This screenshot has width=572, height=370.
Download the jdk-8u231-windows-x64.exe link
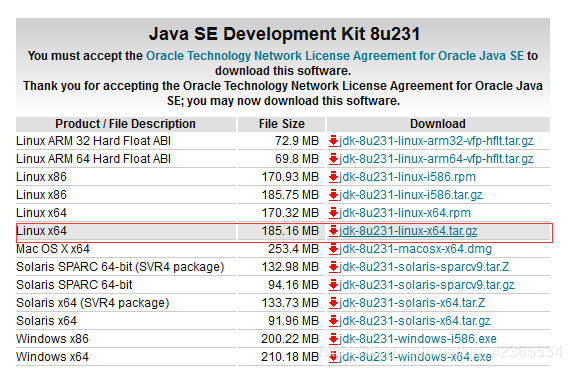[416, 357]
